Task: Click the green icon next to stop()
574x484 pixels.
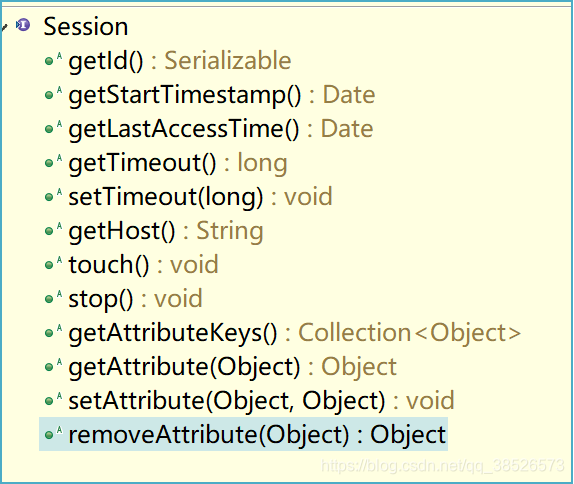Action: [53, 298]
